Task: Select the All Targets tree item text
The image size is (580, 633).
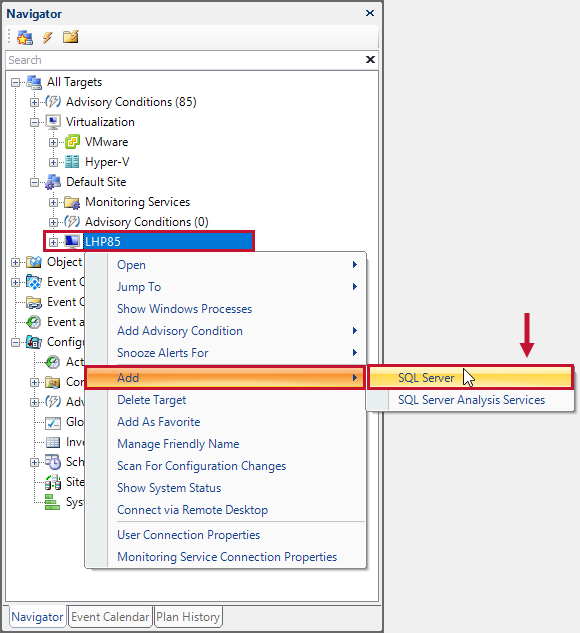Action: point(74,82)
